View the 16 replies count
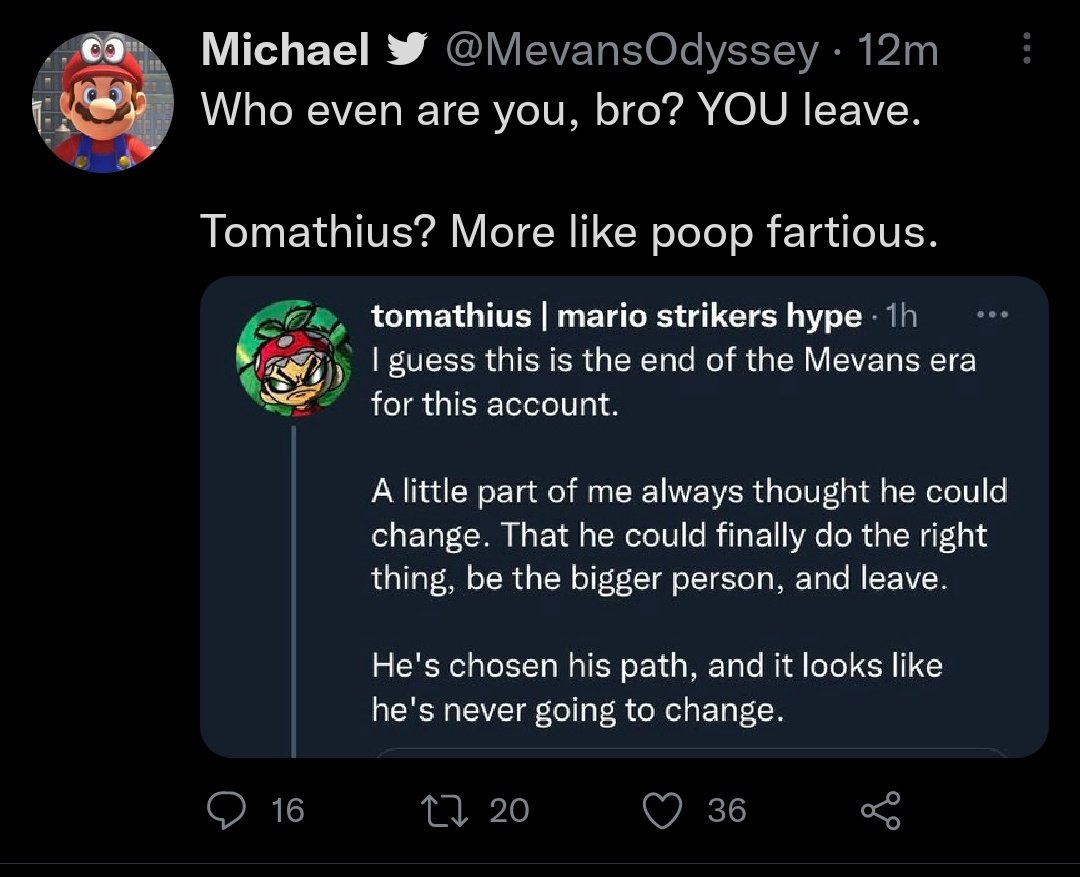Viewport: 1080px width, 877px height. click(x=287, y=809)
